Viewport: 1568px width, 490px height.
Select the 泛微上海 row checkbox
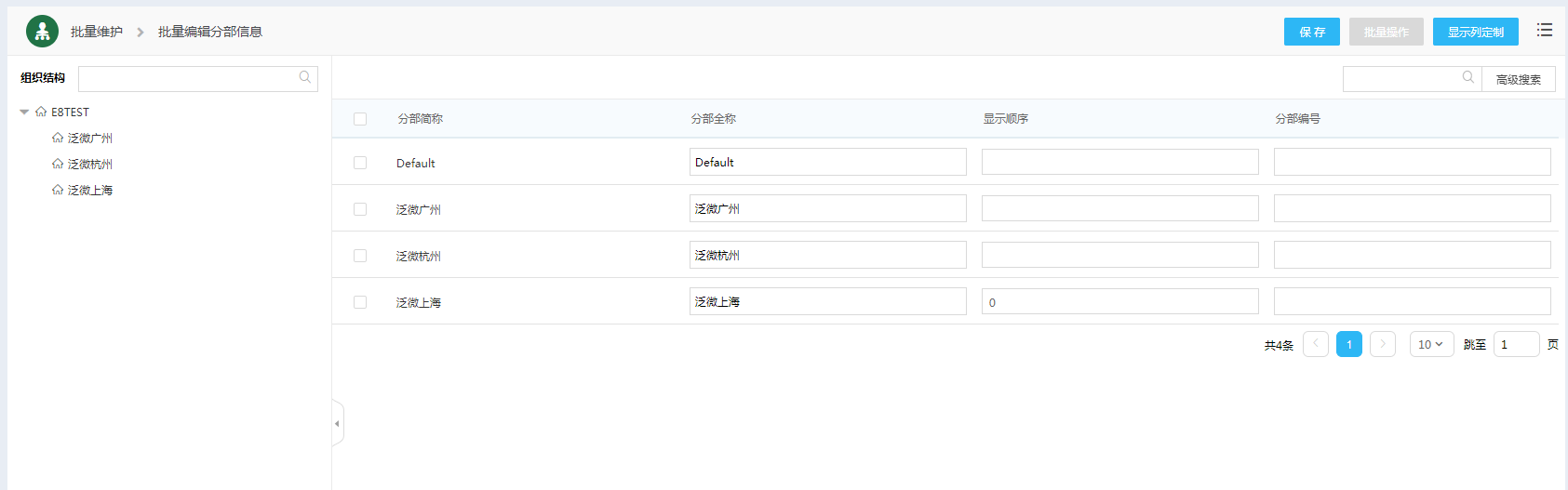tap(360, 302)
